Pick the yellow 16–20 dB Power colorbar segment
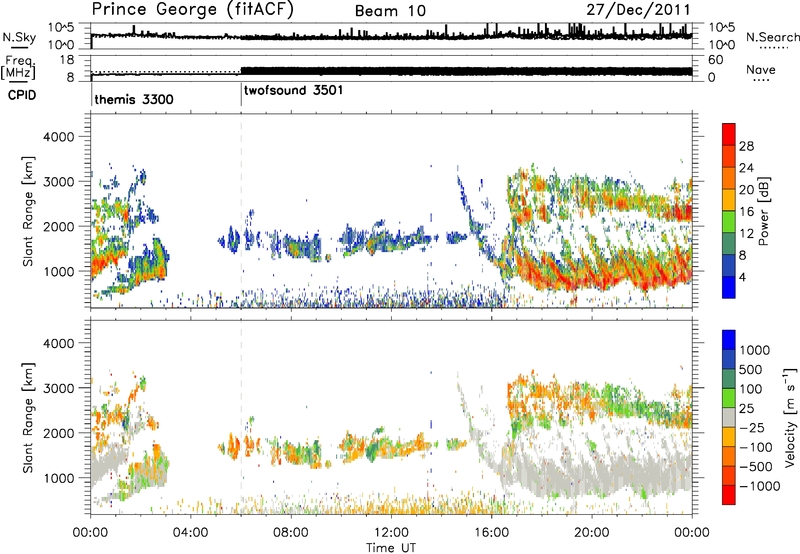The image size is (800, 554). [729, 199]
